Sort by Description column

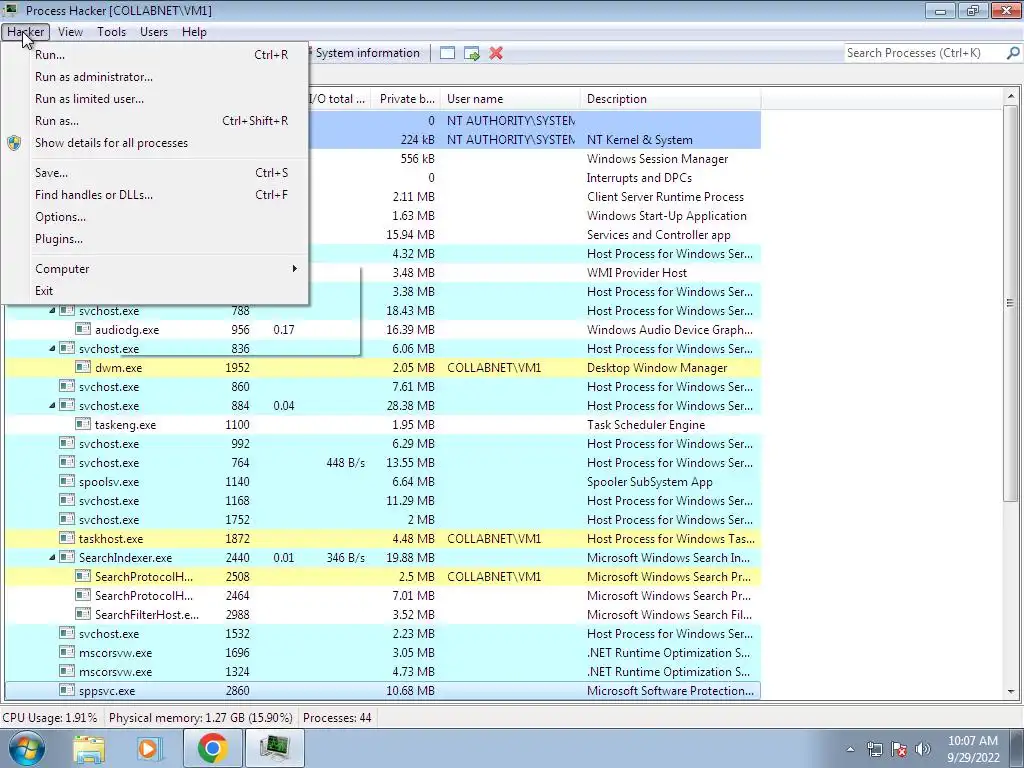[670, 99]
